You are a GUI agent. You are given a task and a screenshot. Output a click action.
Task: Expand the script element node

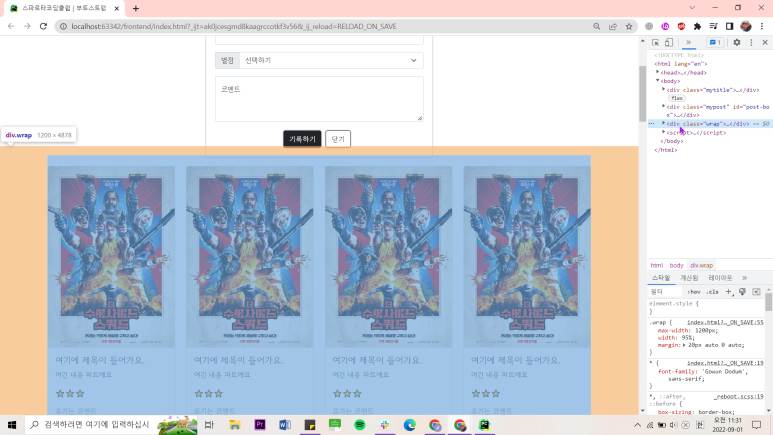664,132
